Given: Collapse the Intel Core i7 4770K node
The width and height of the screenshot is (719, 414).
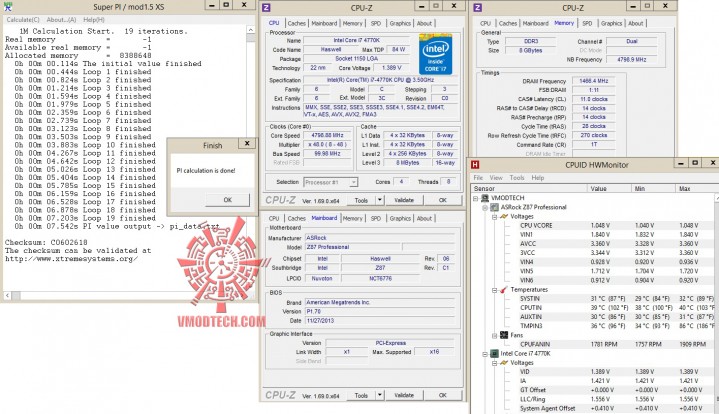Looking at the screenshot, I should pyautogui.click(x=485, y=353).
